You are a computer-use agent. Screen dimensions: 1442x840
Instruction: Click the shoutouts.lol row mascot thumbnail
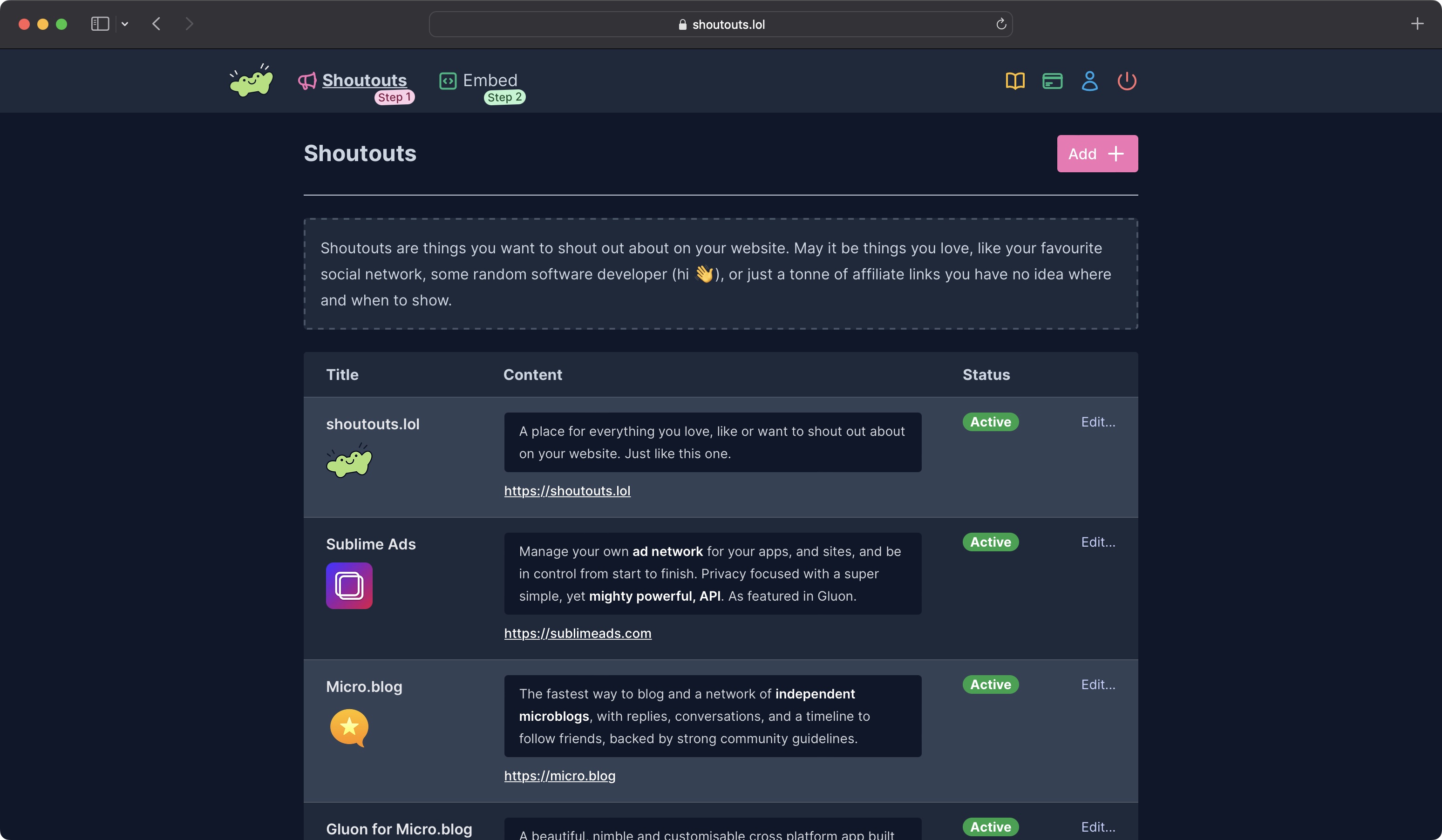(349, 460)
